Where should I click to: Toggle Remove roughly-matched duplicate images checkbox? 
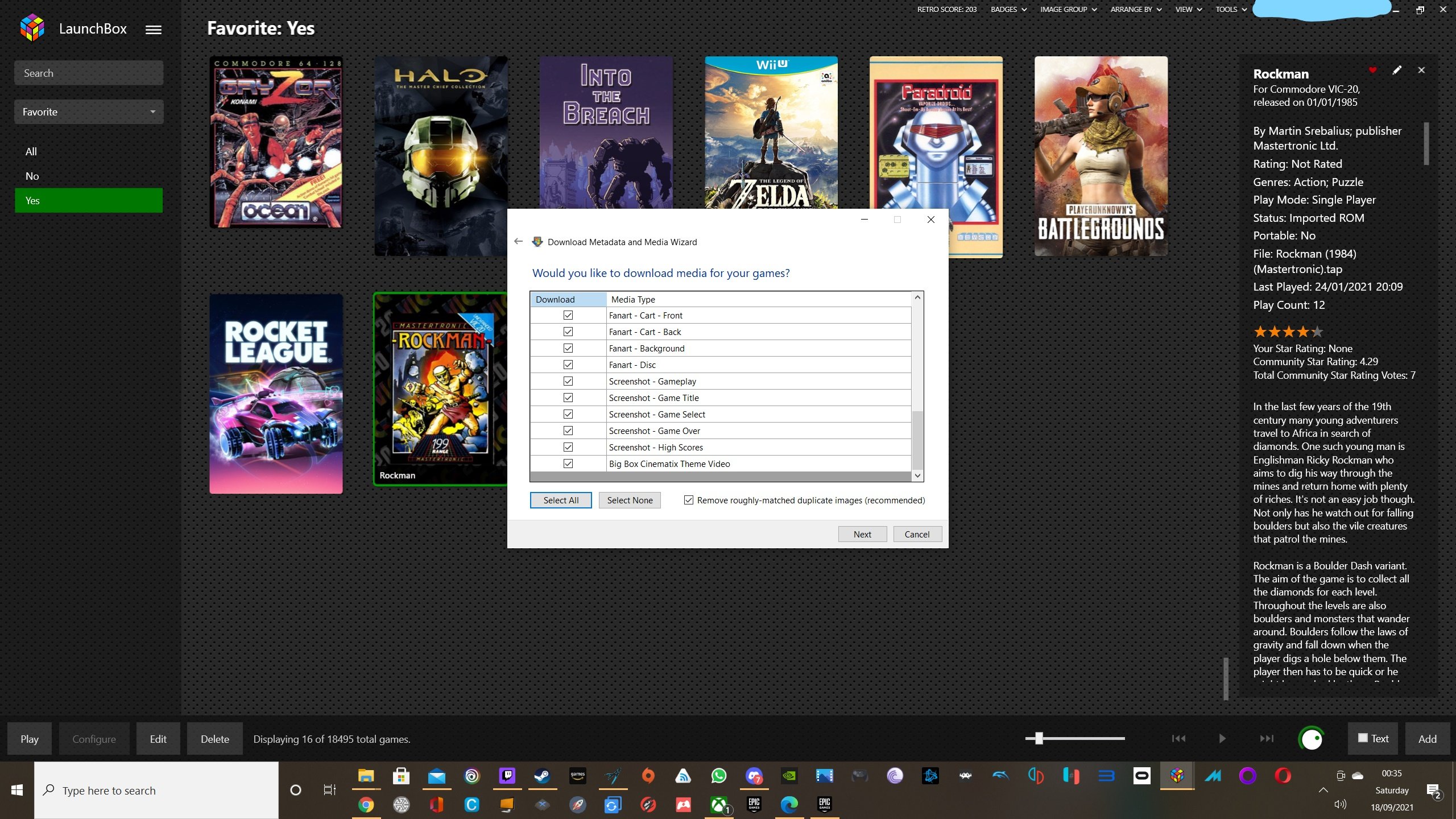pyautogui.click(x=689, y=500)
